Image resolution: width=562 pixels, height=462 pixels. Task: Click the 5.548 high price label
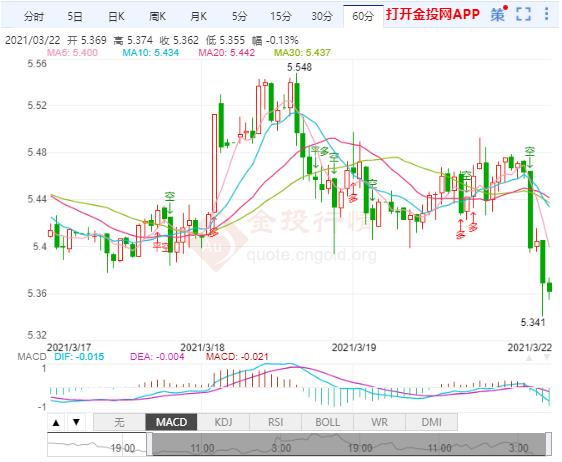click(299, 67)
